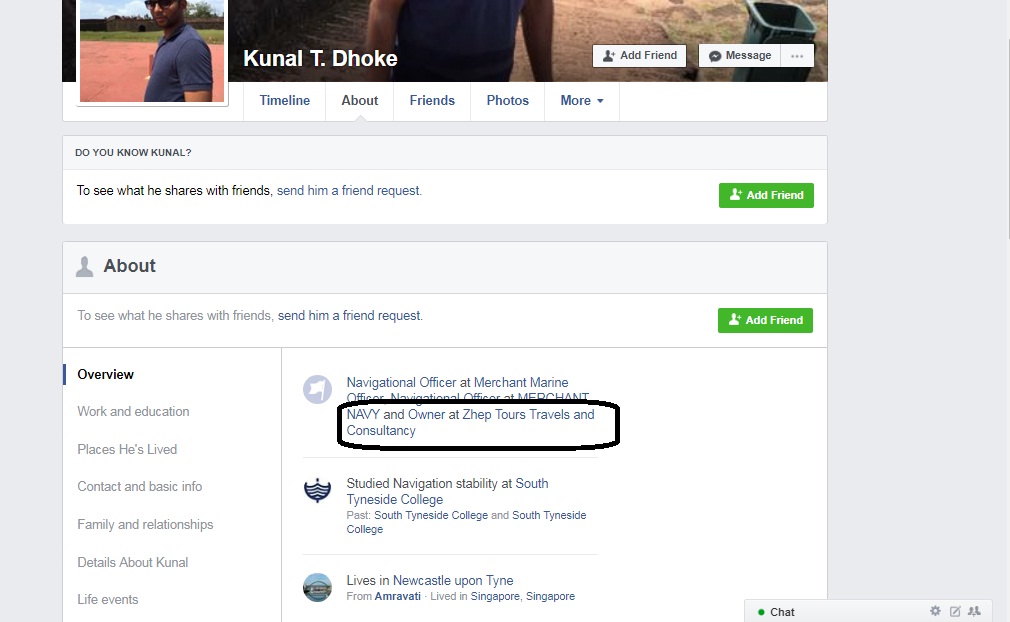Click the Newcastle upon Tyne location thumbnail

318,587
